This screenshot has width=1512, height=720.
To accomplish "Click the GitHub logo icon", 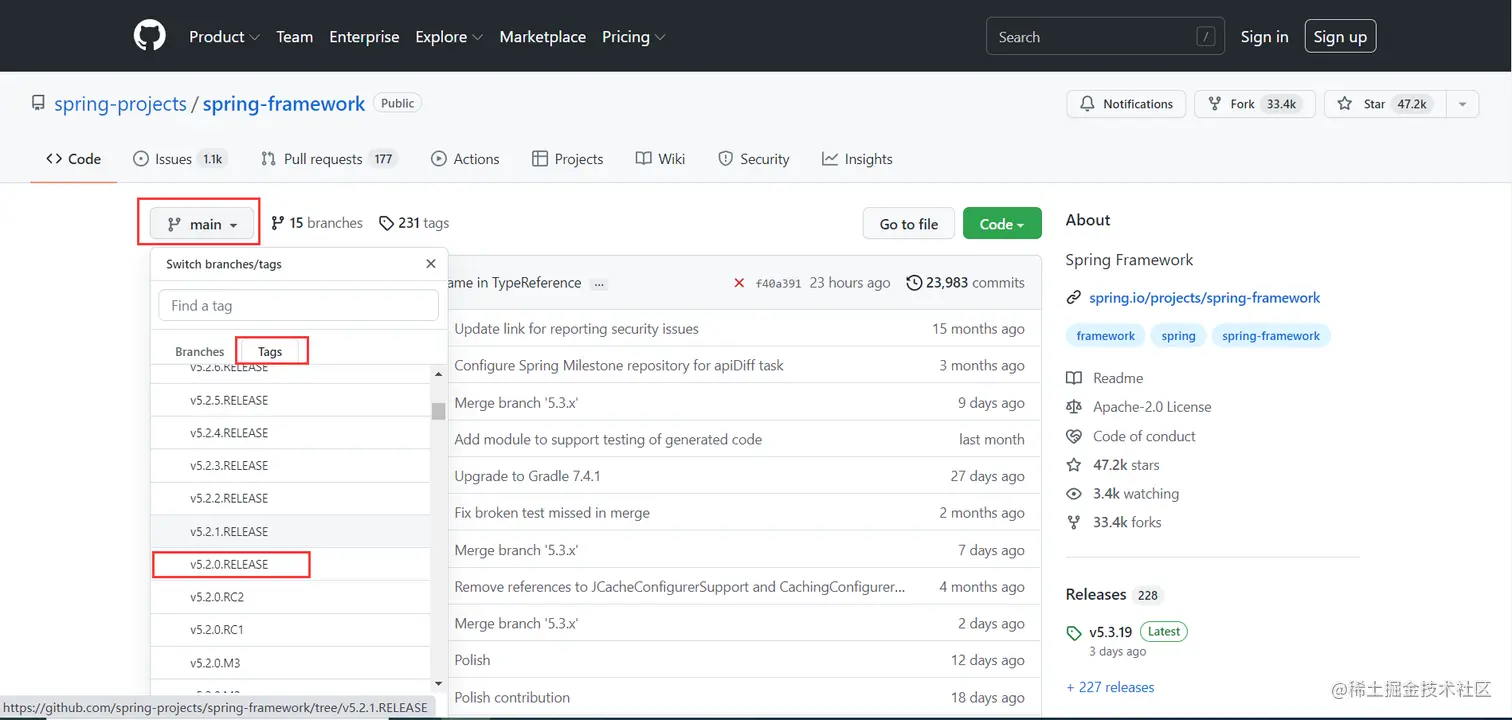I will pos(150,36).
